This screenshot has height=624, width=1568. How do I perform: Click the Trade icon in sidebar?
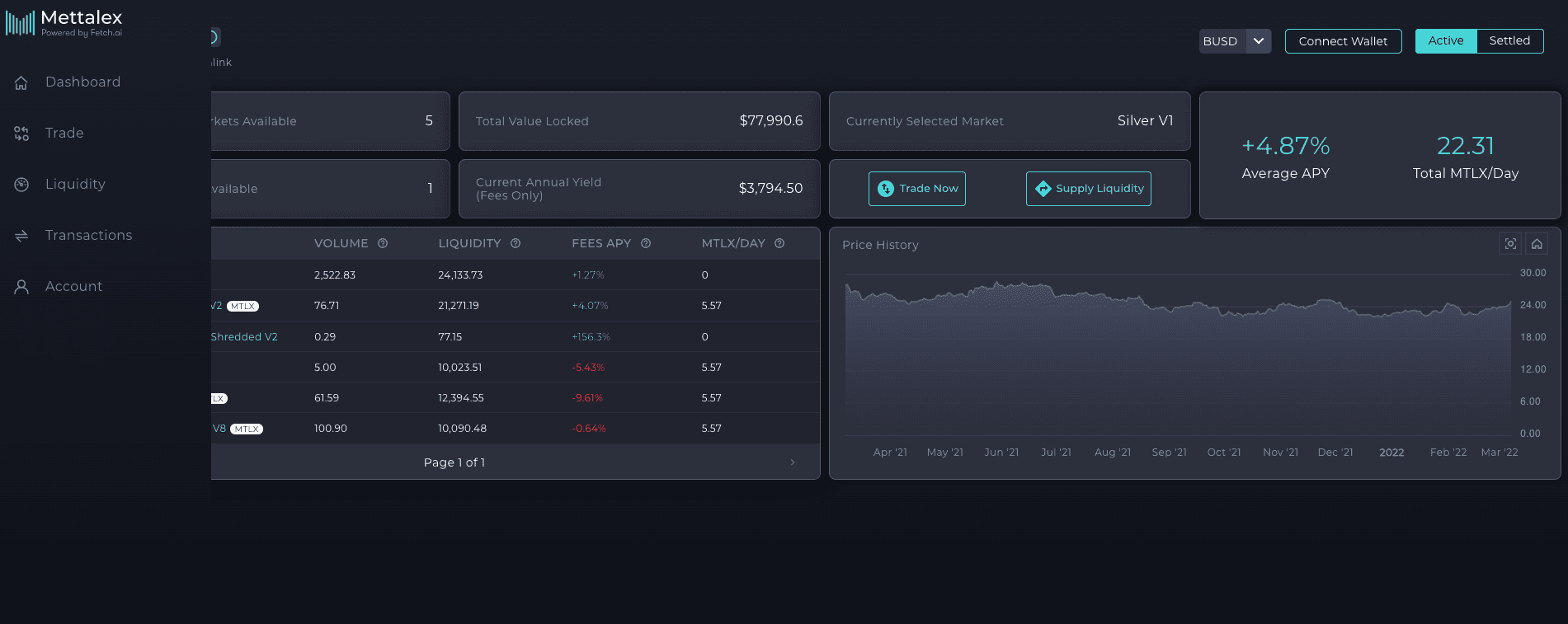pyautogui.click(x=21, y=134)
